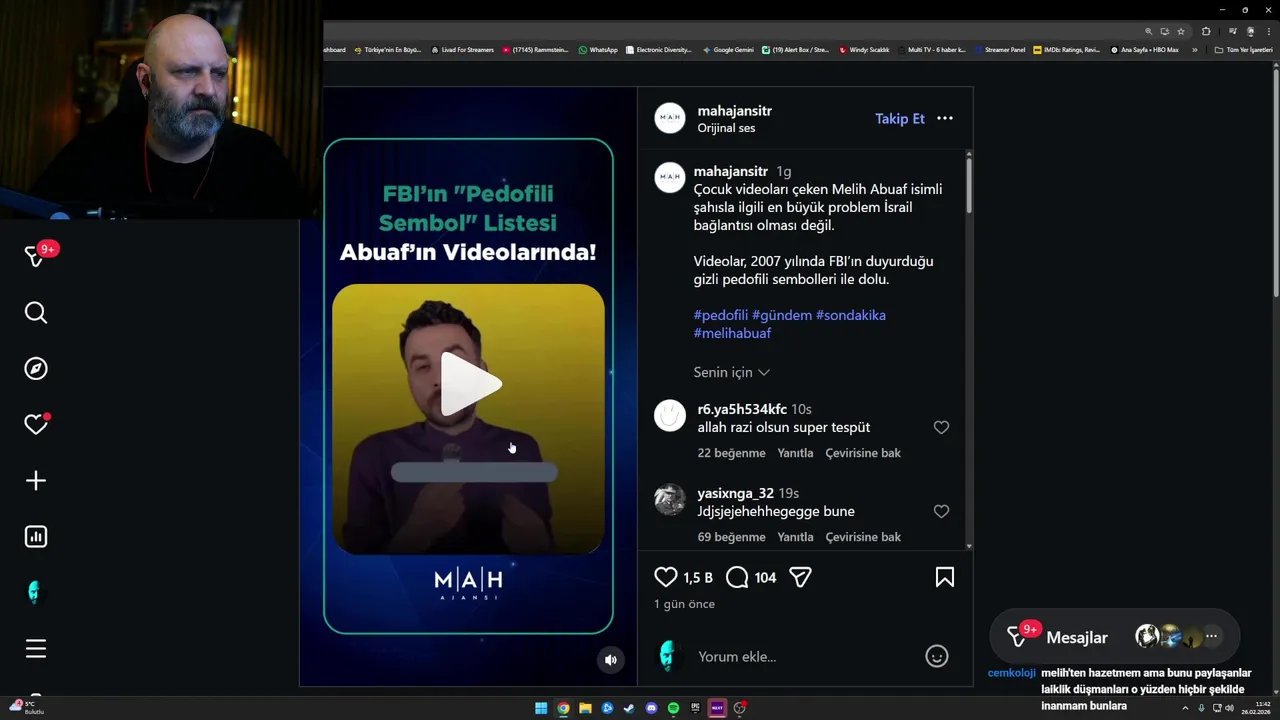Open the emoji picker smiley icon

(937, 656)
